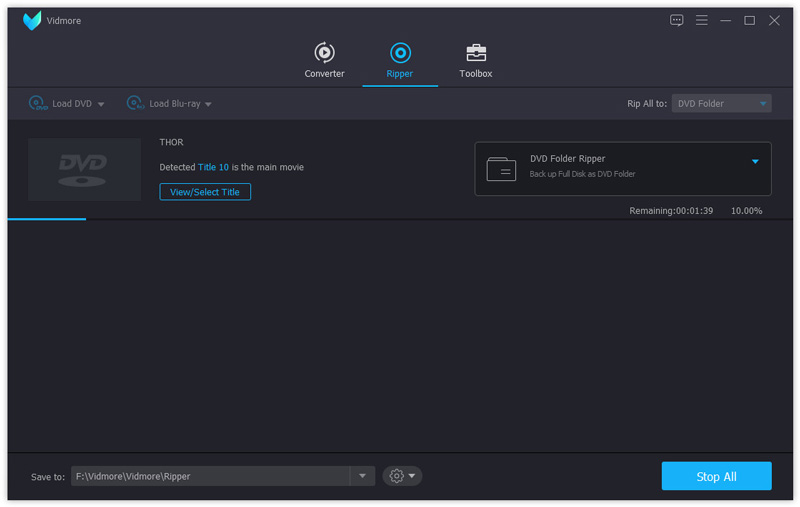The height and width of the screenshot is (507, 800).
Task: Click the THOR DVD thumbnail
Action: (x=84, y=169)
